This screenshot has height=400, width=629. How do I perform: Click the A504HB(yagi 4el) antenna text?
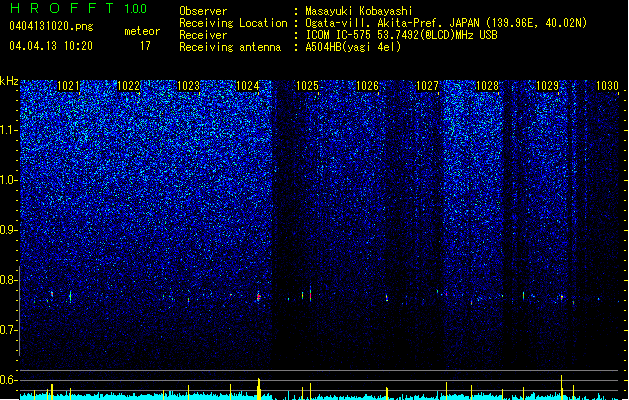[353, 47]
